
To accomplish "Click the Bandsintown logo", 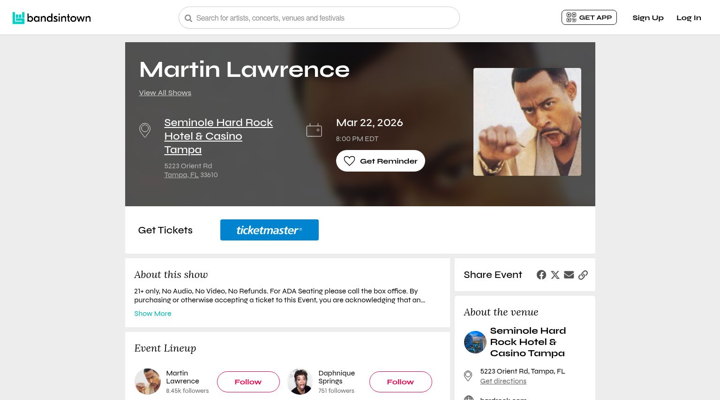I will point(51,18).
